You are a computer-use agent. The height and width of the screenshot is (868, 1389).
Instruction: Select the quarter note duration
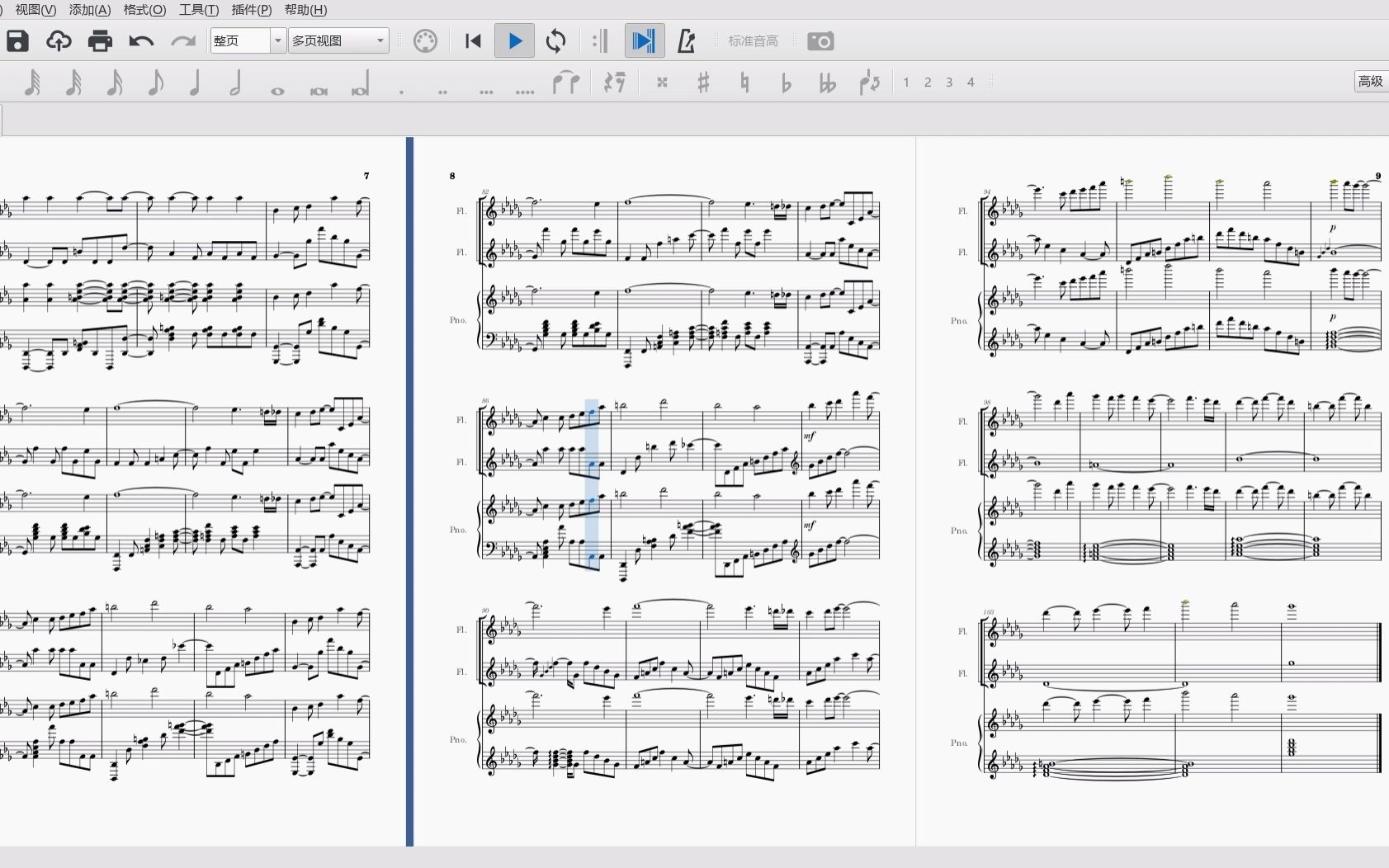[x=195, y=83]
